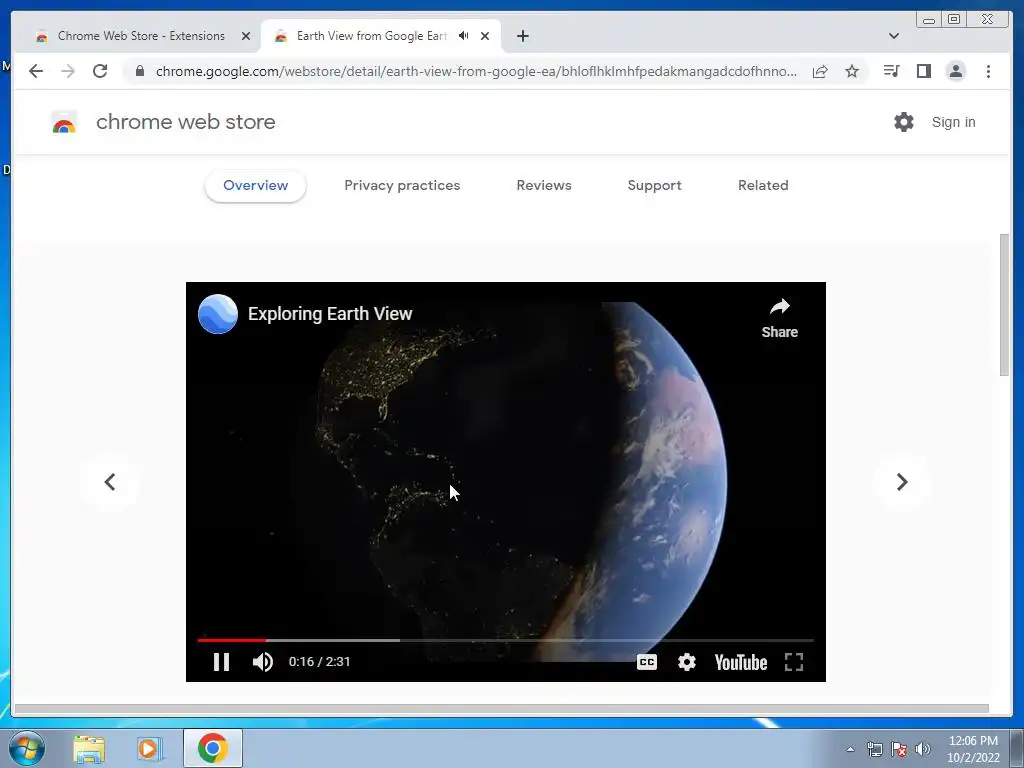Open the Chrome side panel
The height and width of the screenshot is (768, 1024).
click(923, 71)
